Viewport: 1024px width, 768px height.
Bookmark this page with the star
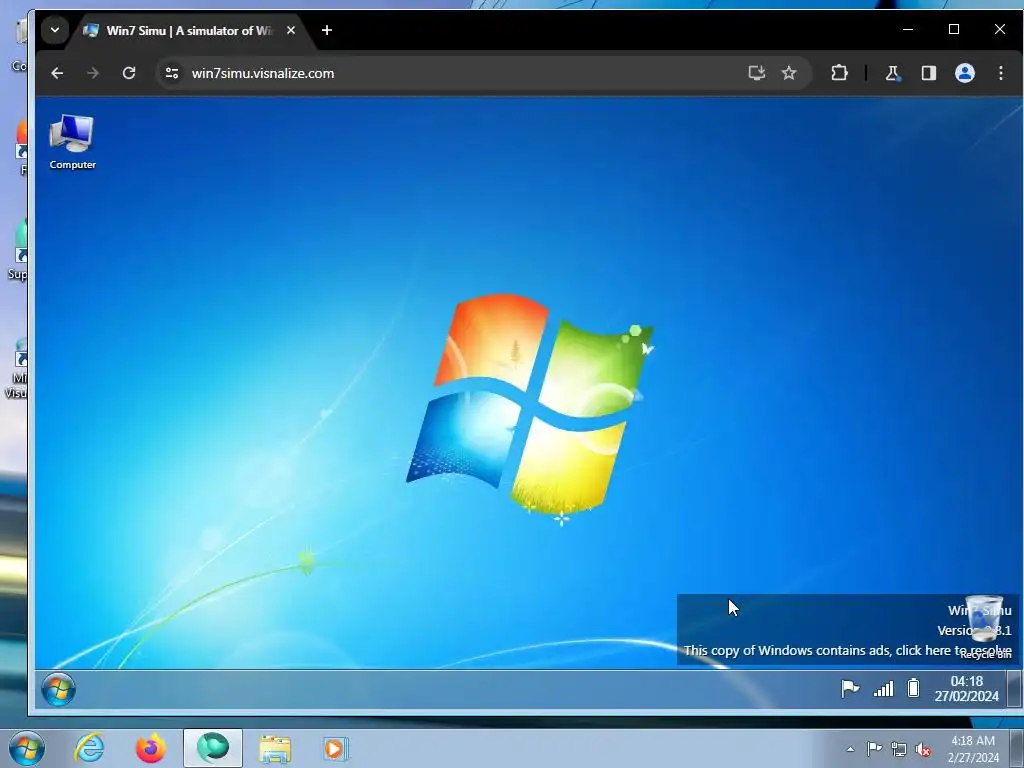coord(789,73)
